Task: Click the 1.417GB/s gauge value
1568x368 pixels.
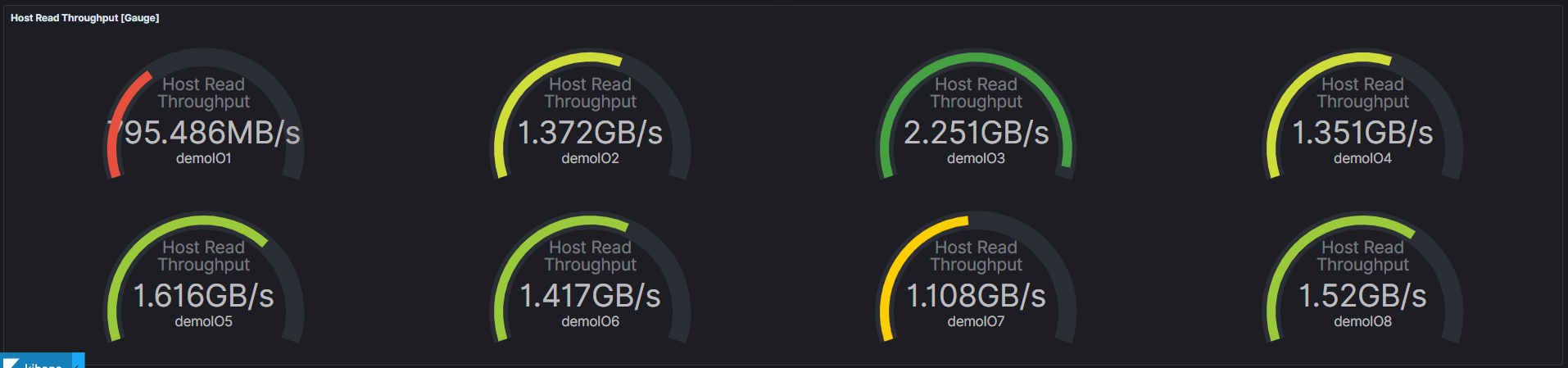Action: click(590, 296)
